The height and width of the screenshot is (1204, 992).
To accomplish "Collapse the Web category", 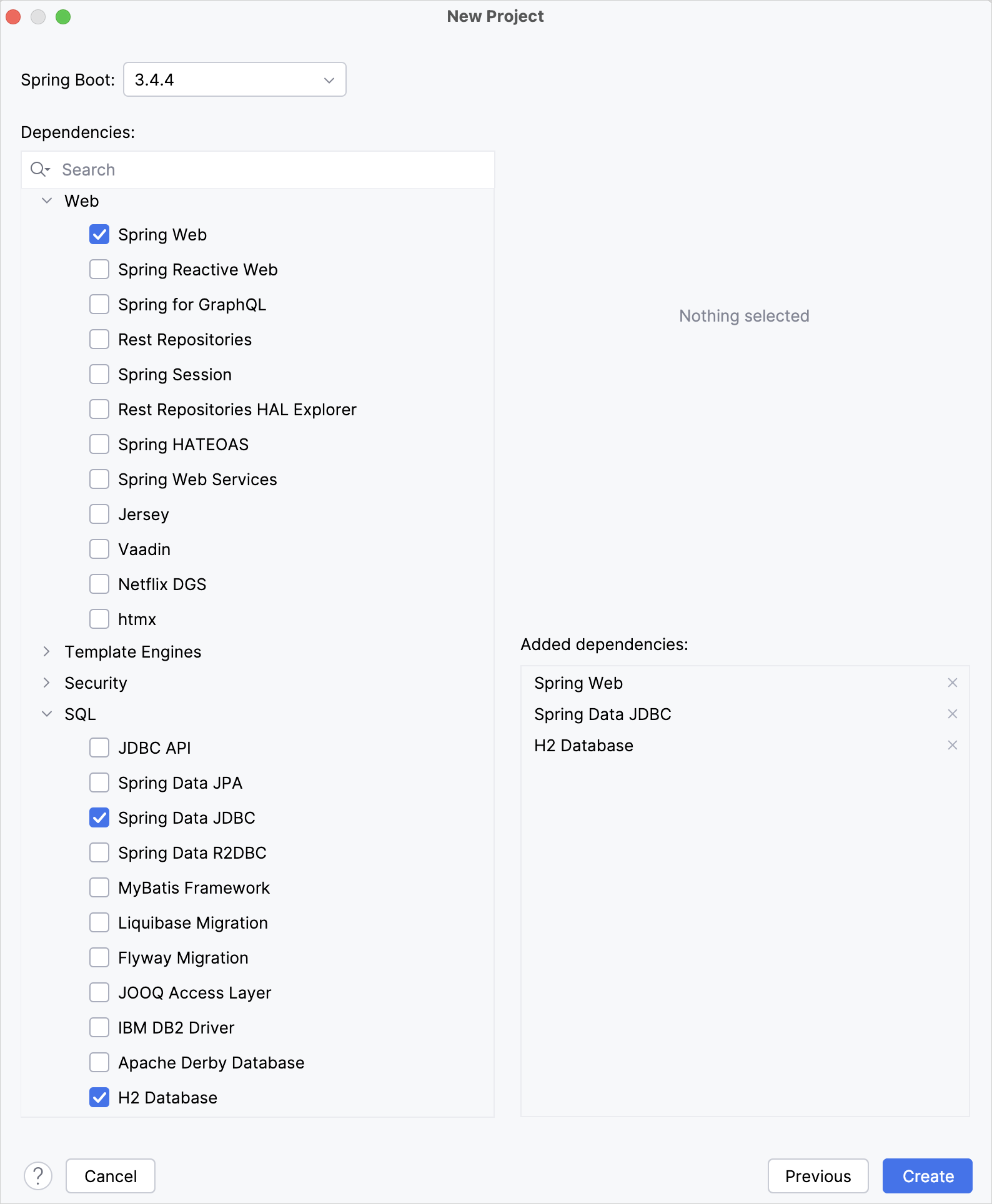I will click(47, 201).
